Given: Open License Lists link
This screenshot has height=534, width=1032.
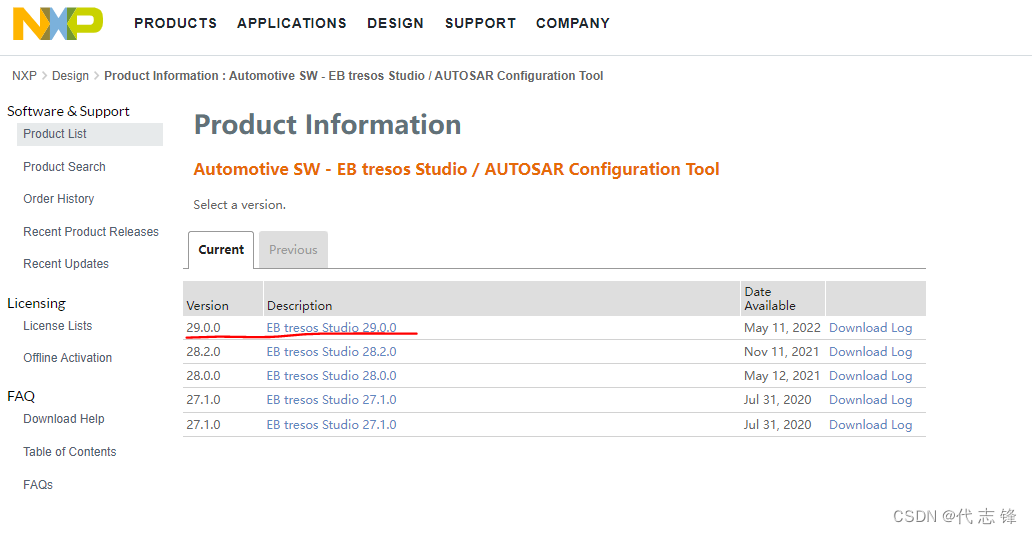Looking at the screenshot, I should coord(58,326).
